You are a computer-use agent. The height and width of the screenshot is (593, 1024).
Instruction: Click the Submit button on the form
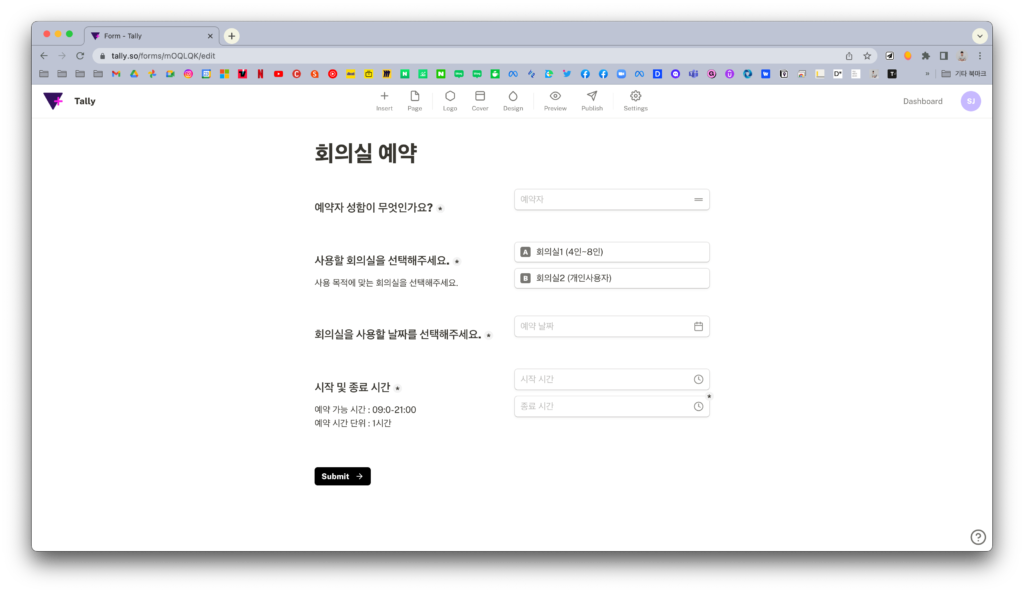click(342, 476)
